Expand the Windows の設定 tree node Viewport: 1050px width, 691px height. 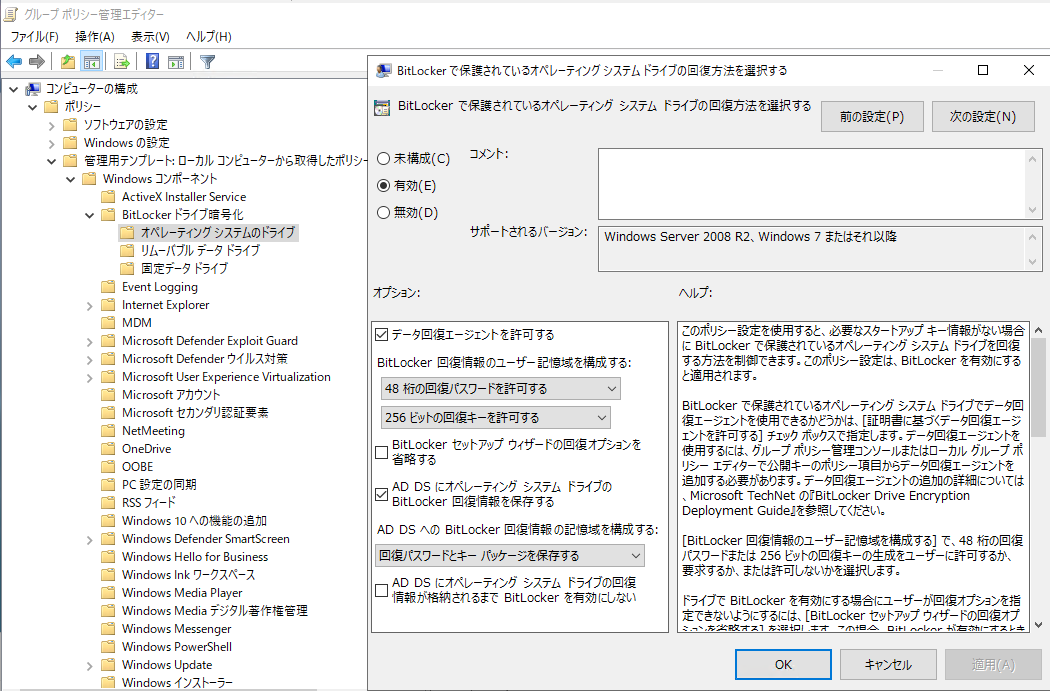[x=52, y=143]
